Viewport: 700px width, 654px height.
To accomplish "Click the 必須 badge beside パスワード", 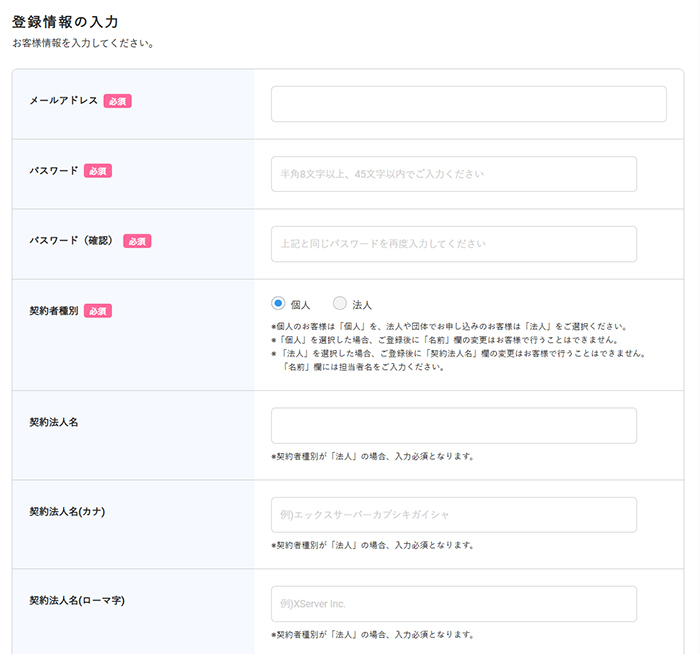I will [x=98, y=171].
